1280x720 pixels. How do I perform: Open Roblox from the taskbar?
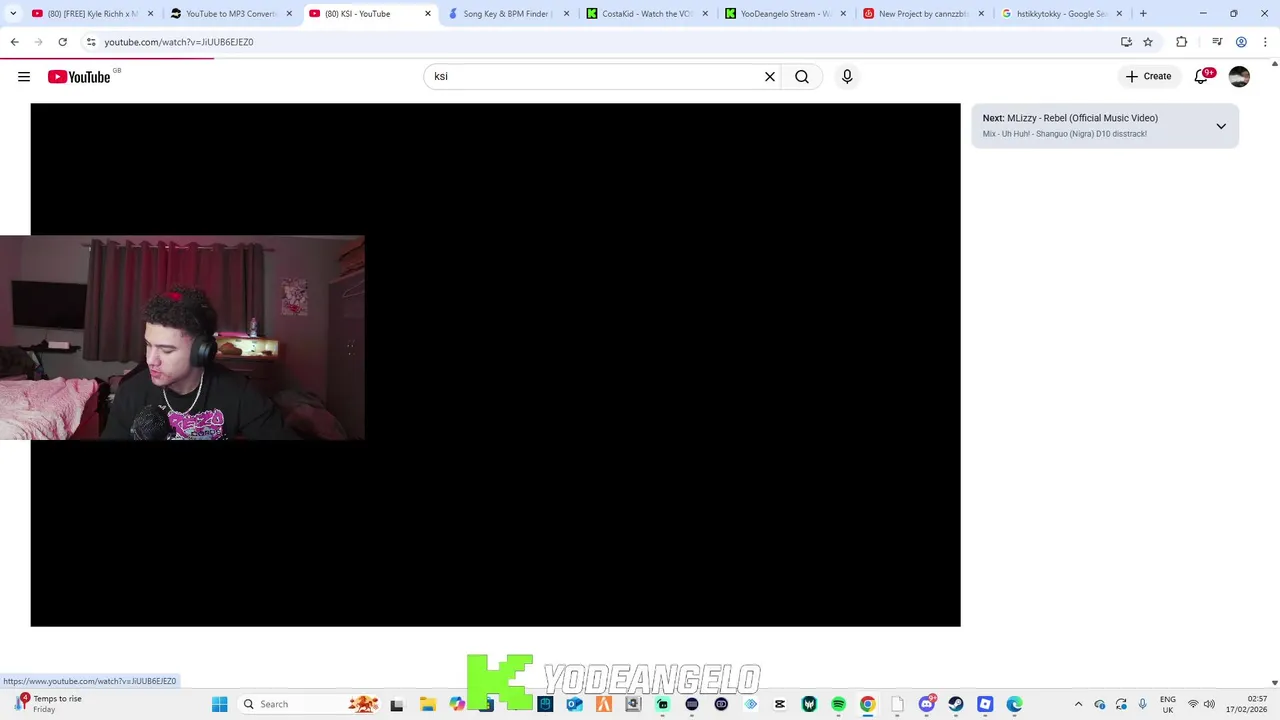click(985, 704)
